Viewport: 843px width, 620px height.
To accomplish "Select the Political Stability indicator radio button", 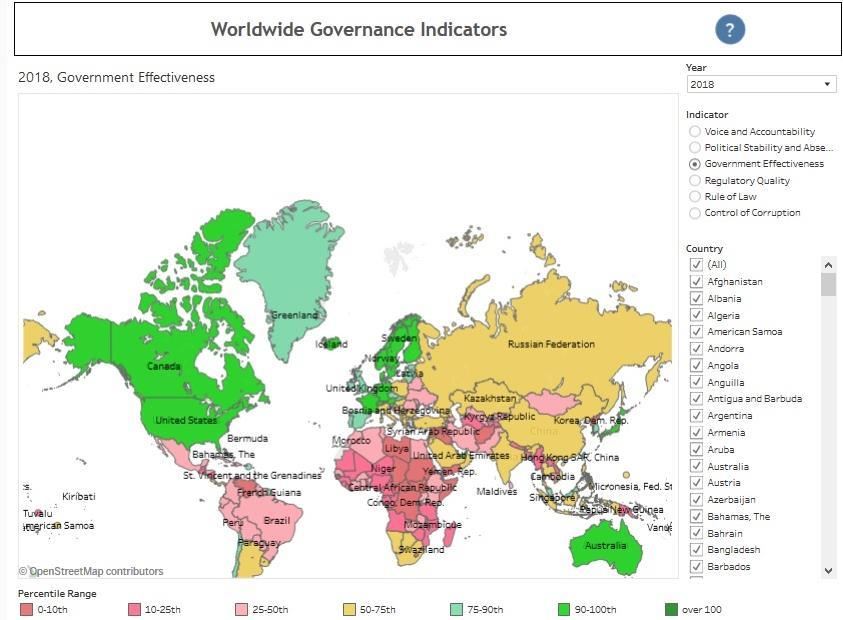I will pos(695,147).
